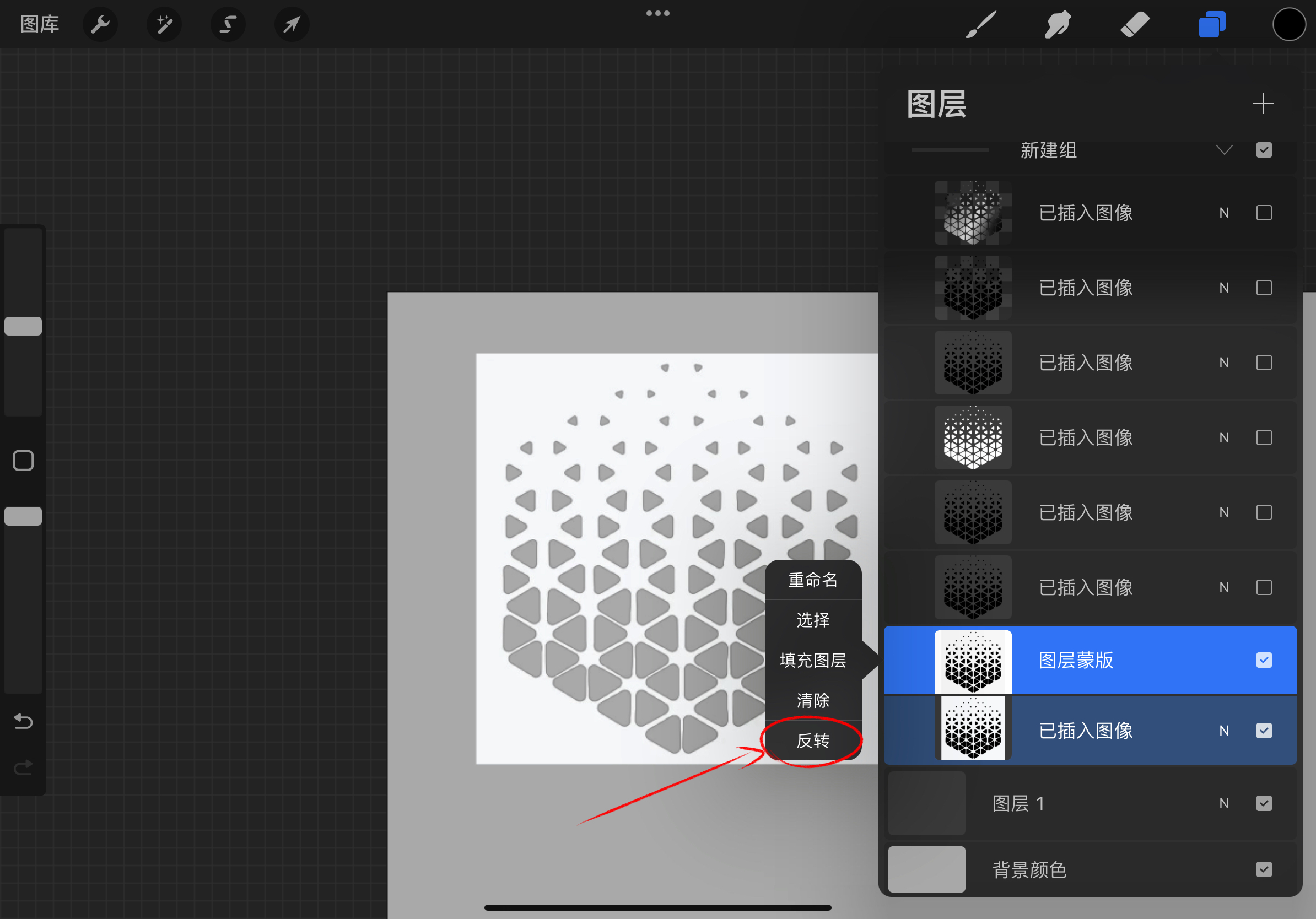Return to gallery via 图库 button

(x=40, y=24)
